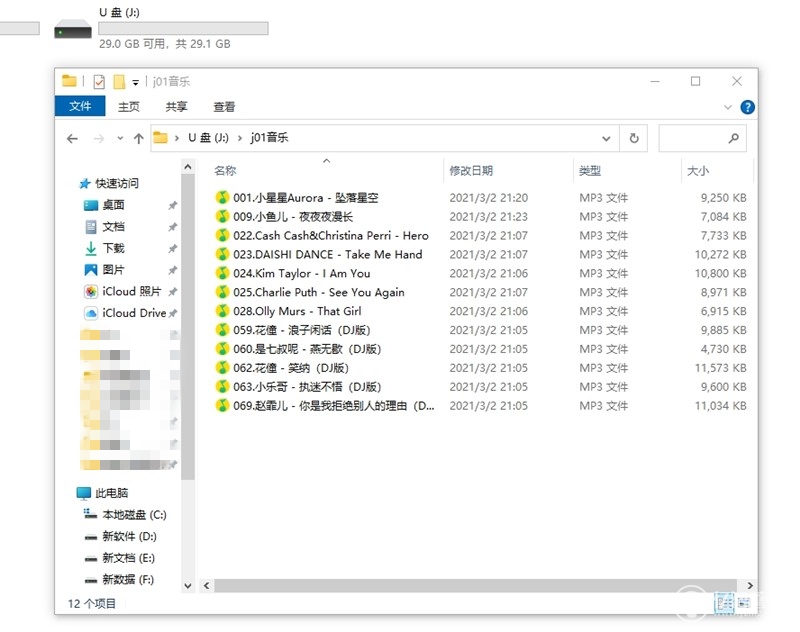
Task: Click the search magnifier icon
Action: [x=734, y=138]
